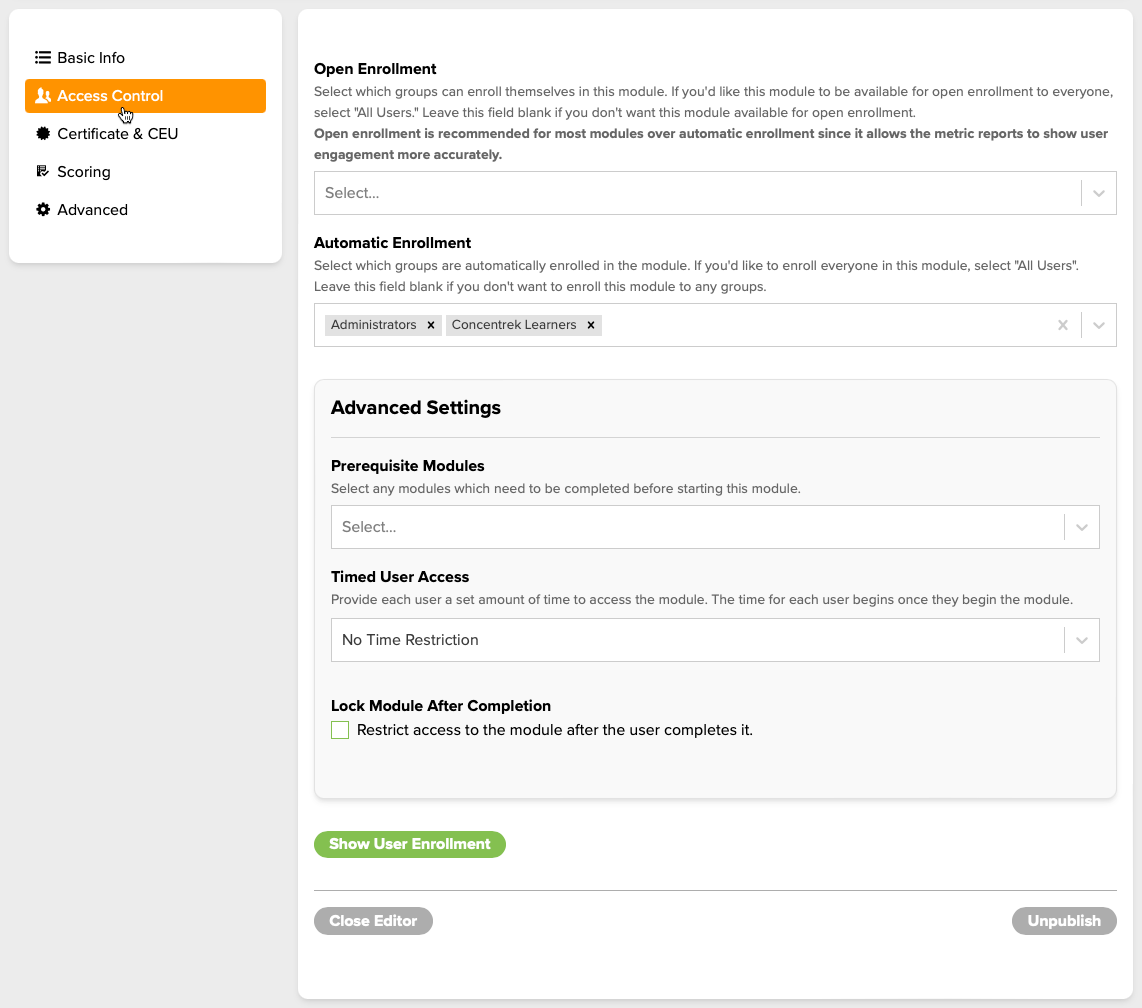Click the No Time Restriction field
The width and height of the screenshot is (1142, 1008).
[x=700, y=640]
